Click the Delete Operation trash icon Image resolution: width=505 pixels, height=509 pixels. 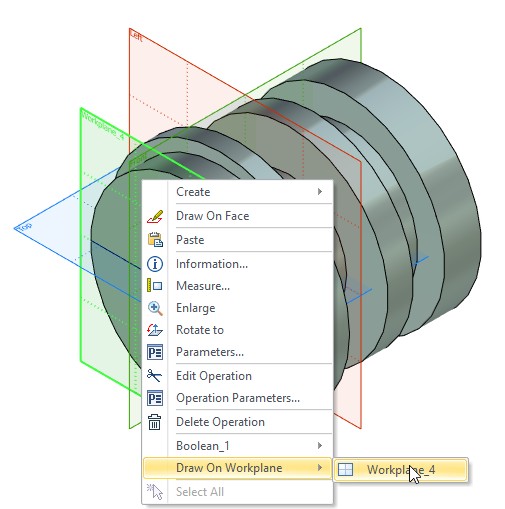pos(154,422)
